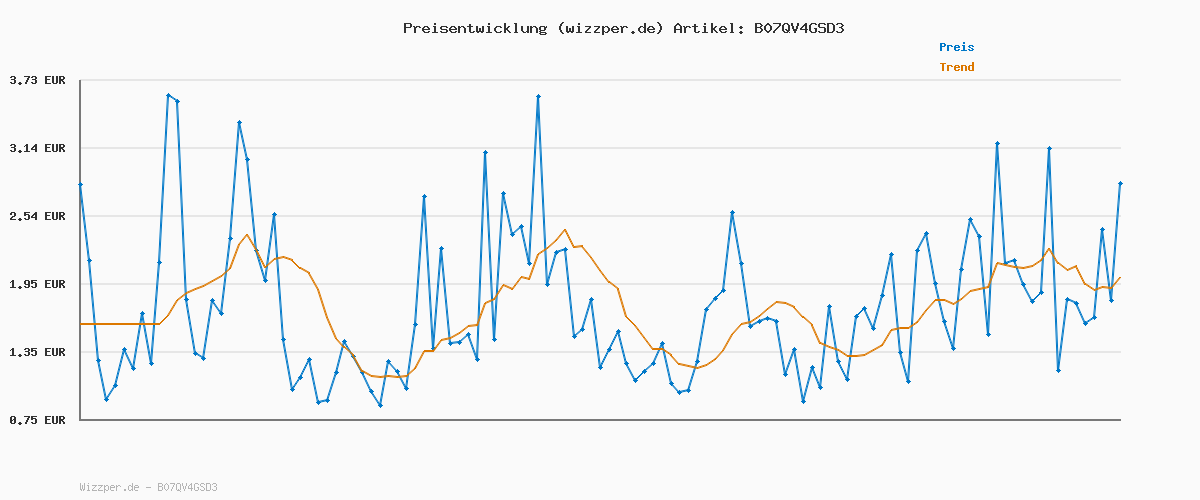Click the word Preisentwicklung in chart title
Viewport: 1200px width, 500px height.
[474, 28]
